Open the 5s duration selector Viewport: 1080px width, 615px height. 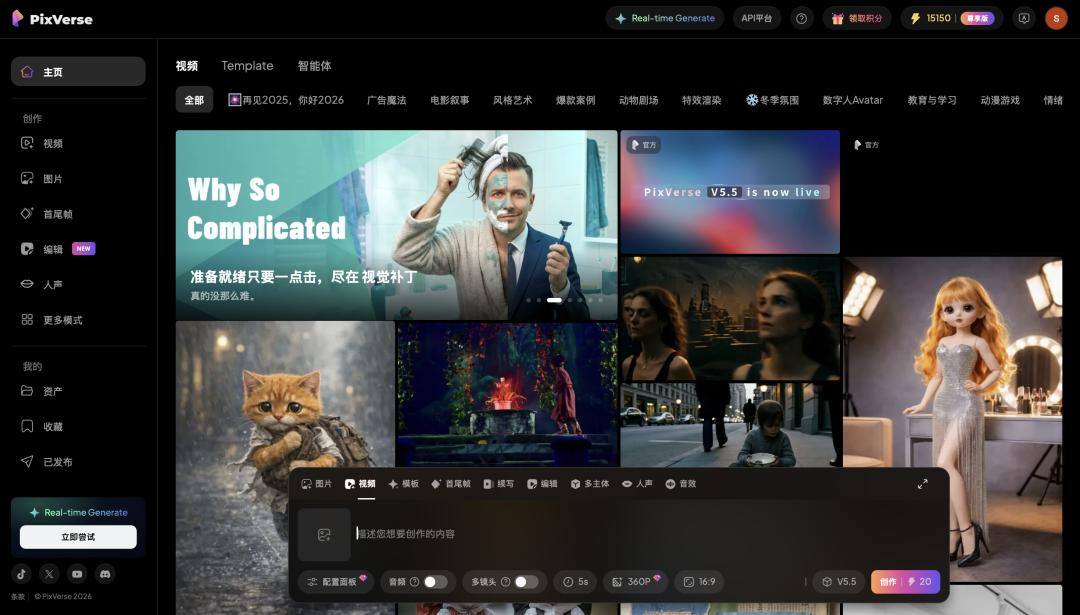575,581
